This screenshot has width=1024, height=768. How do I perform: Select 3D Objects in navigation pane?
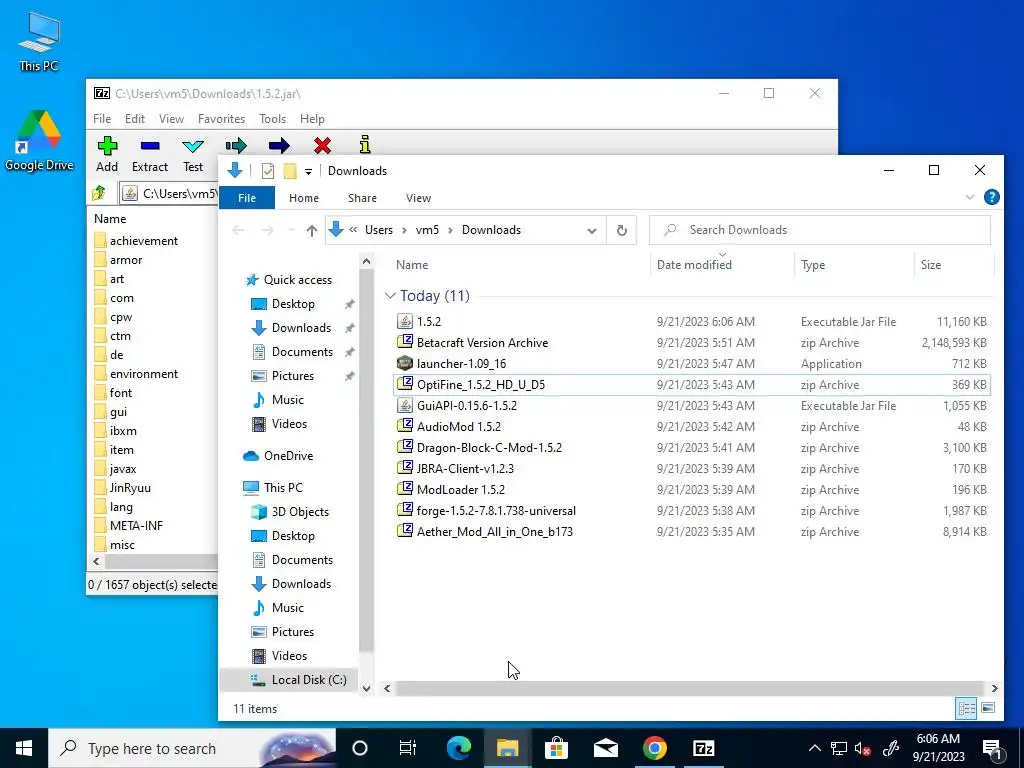point(290,512)
